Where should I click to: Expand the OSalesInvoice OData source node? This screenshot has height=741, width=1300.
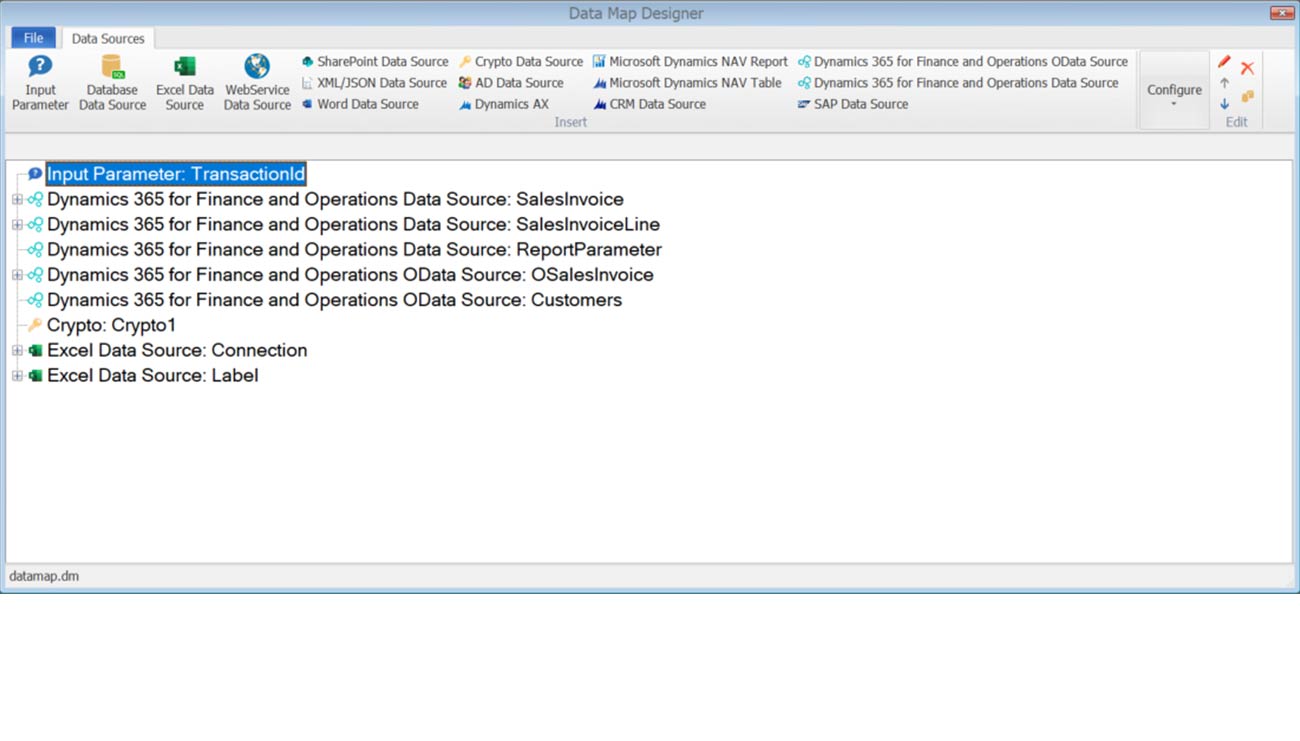pyautogui.click(x=17, y=275)
